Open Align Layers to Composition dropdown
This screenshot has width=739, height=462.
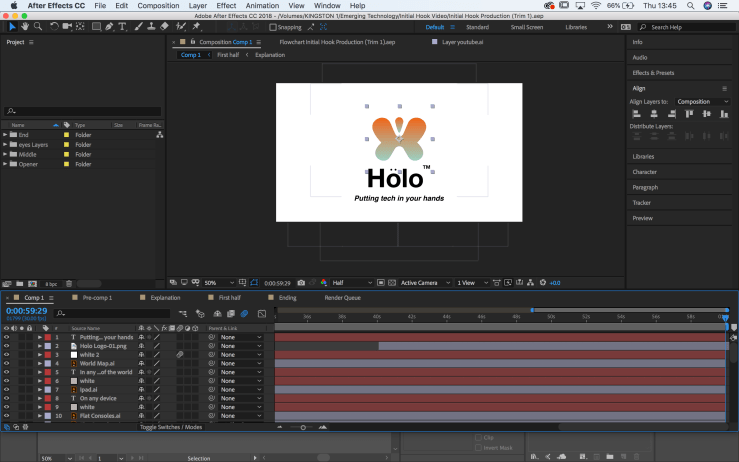click(x=702, y=101)
